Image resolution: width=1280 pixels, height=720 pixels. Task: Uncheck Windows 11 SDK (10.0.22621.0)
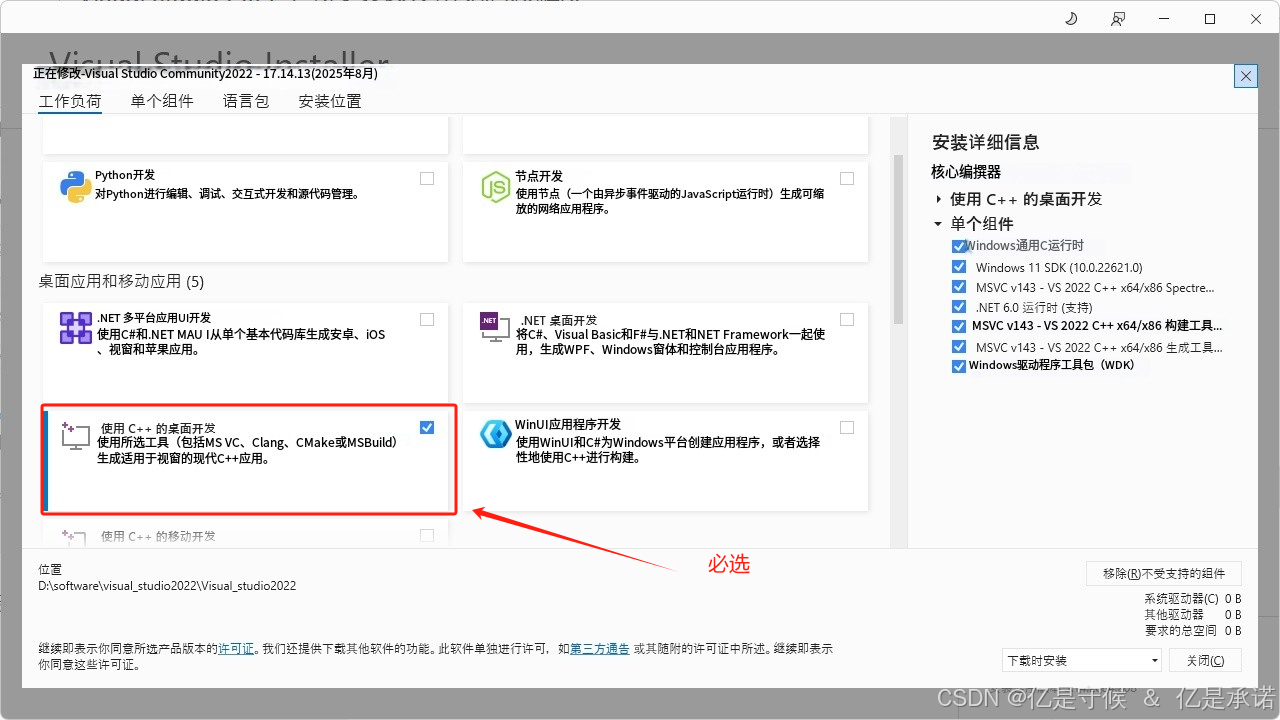coord(959,267)
